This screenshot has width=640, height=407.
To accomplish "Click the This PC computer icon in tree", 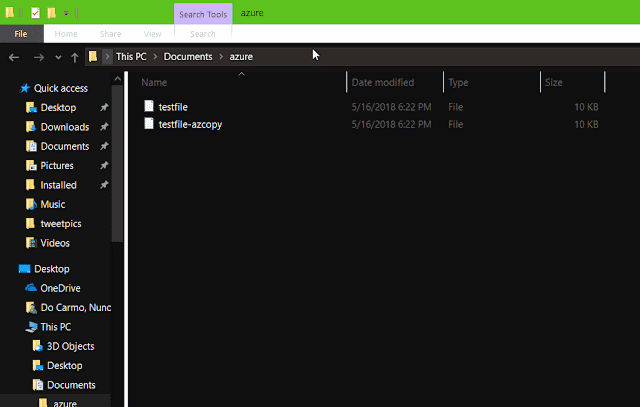I will click(x=31, y=327).
